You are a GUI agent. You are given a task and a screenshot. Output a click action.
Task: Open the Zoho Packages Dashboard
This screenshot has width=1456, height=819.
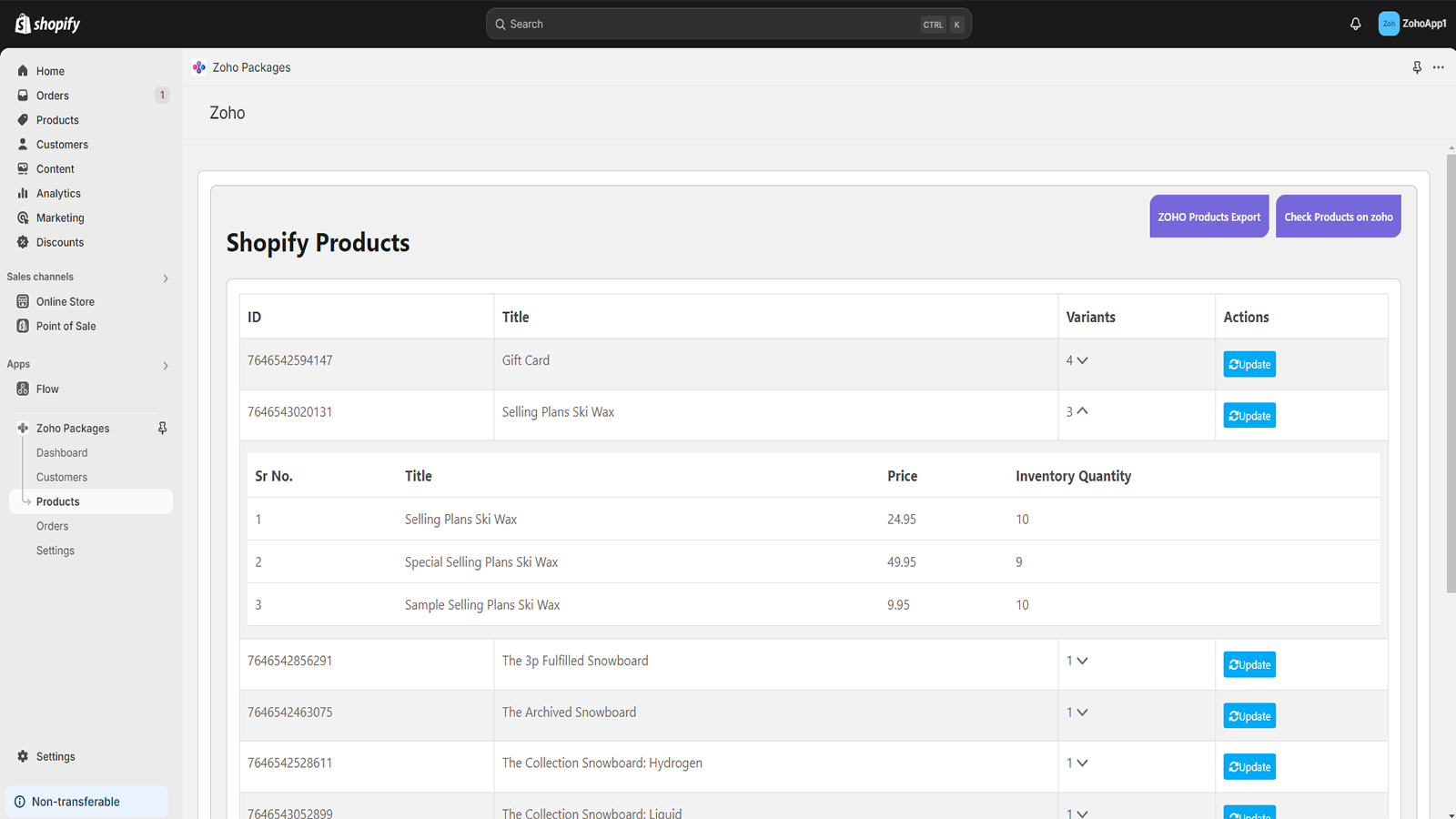61,452
